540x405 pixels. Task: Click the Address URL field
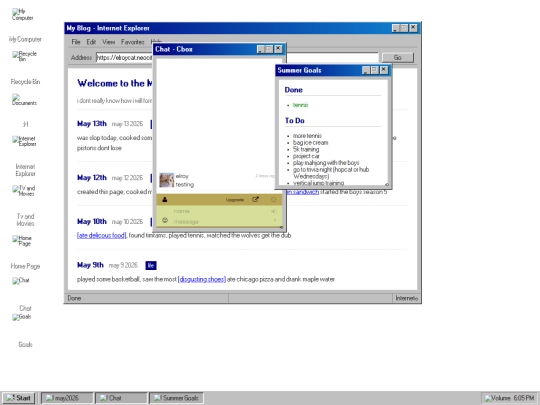pos(237,58)
